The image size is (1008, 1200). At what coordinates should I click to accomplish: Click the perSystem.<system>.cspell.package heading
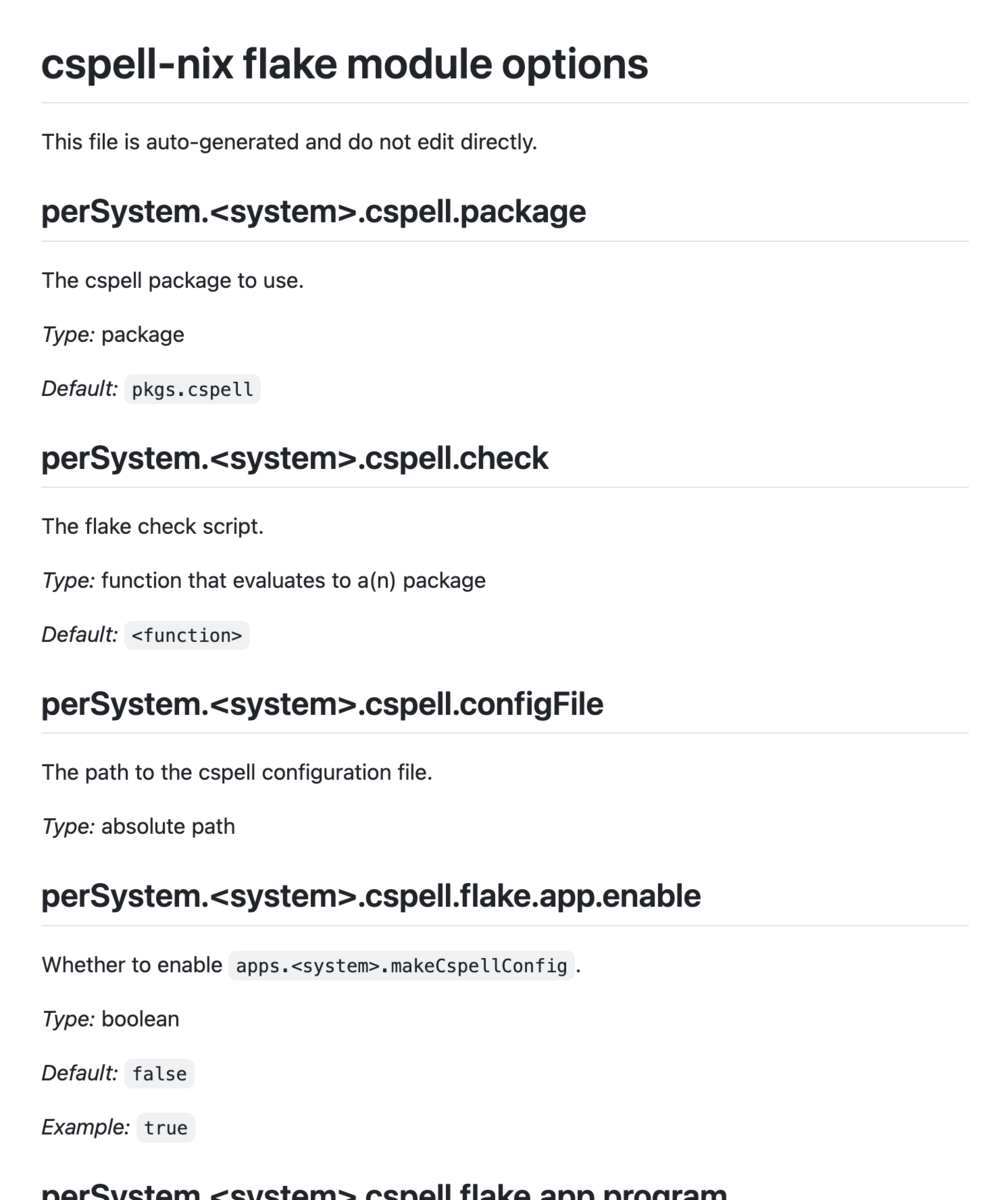coord(313,212)
